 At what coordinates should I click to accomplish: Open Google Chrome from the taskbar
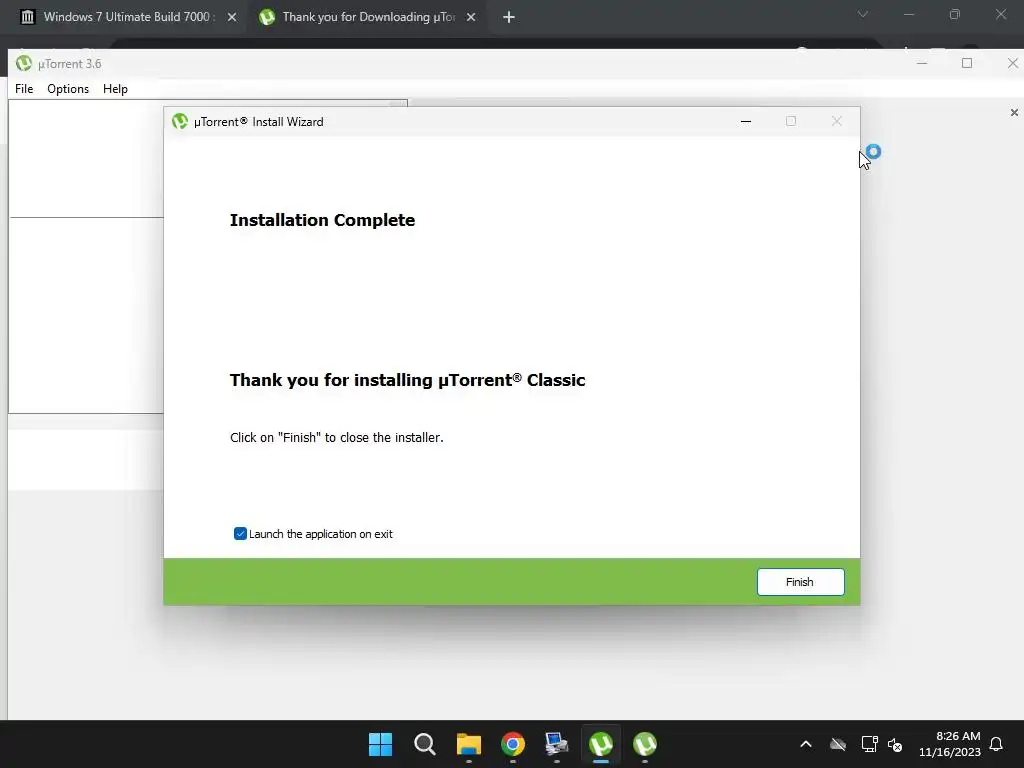click(x=513, y=744)
